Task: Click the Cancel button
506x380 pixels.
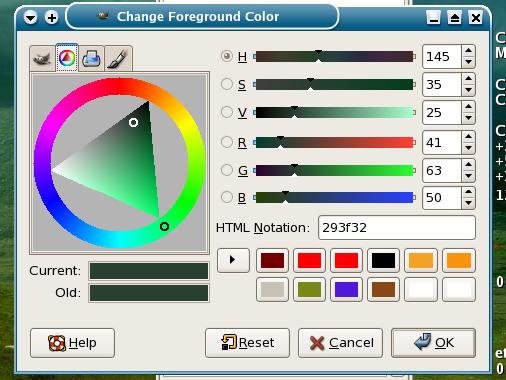Action: 340,343
